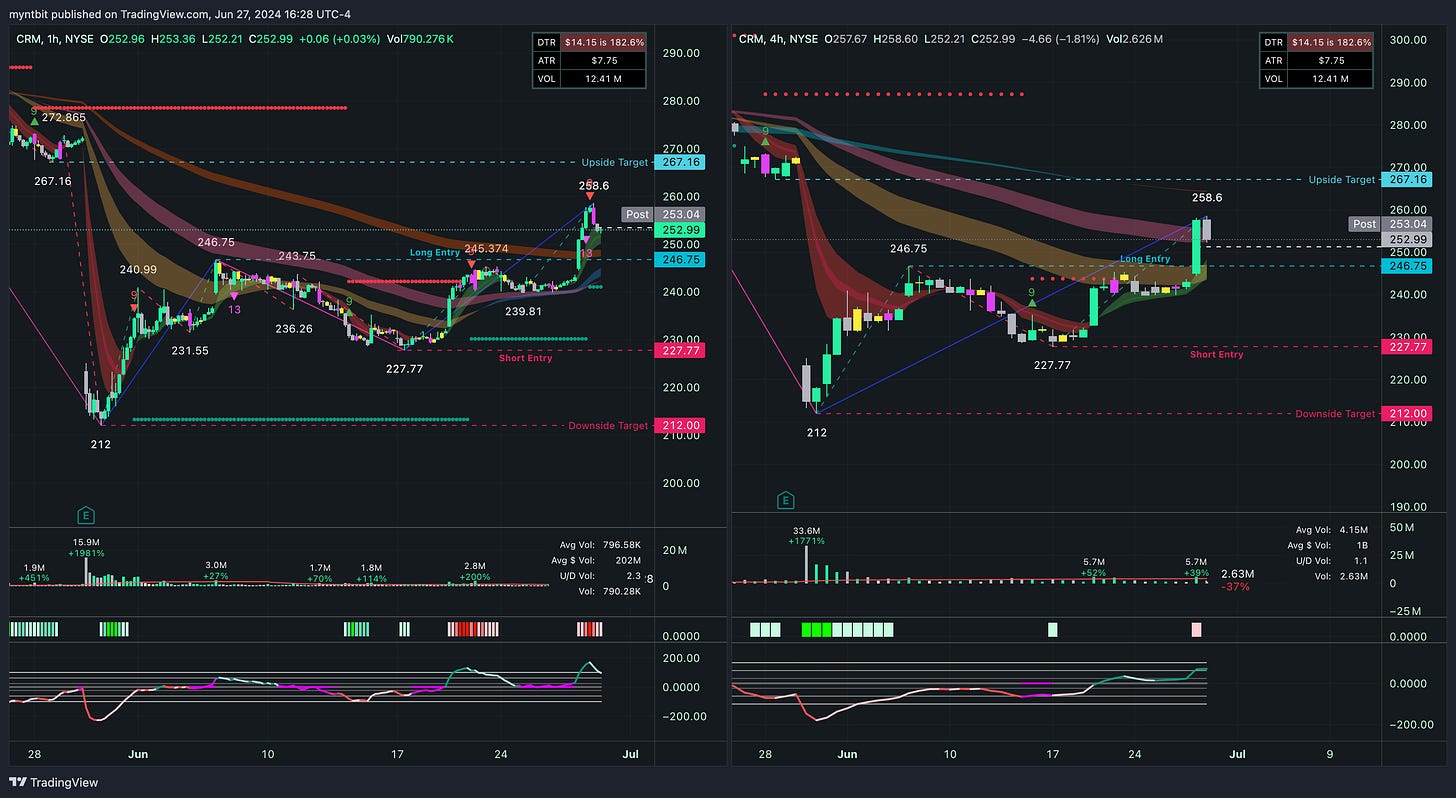
Task: Click the 240.99 swing label on 1h chart
Action: [139, 269]
